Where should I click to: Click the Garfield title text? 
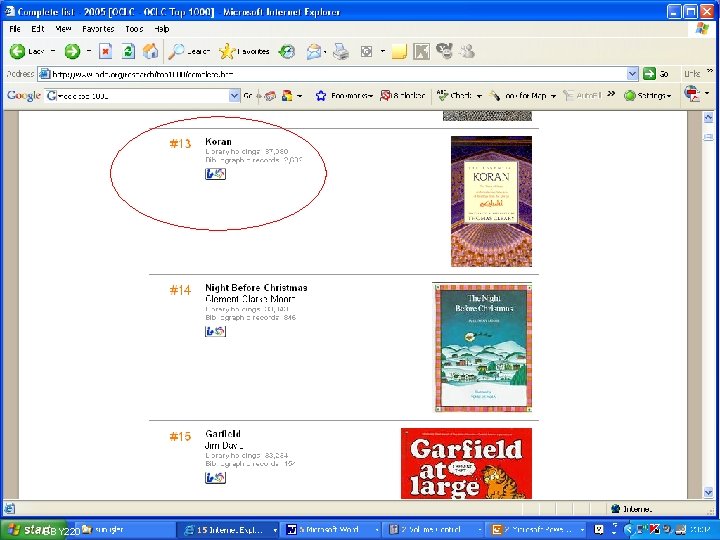click(x=223, y=434)
